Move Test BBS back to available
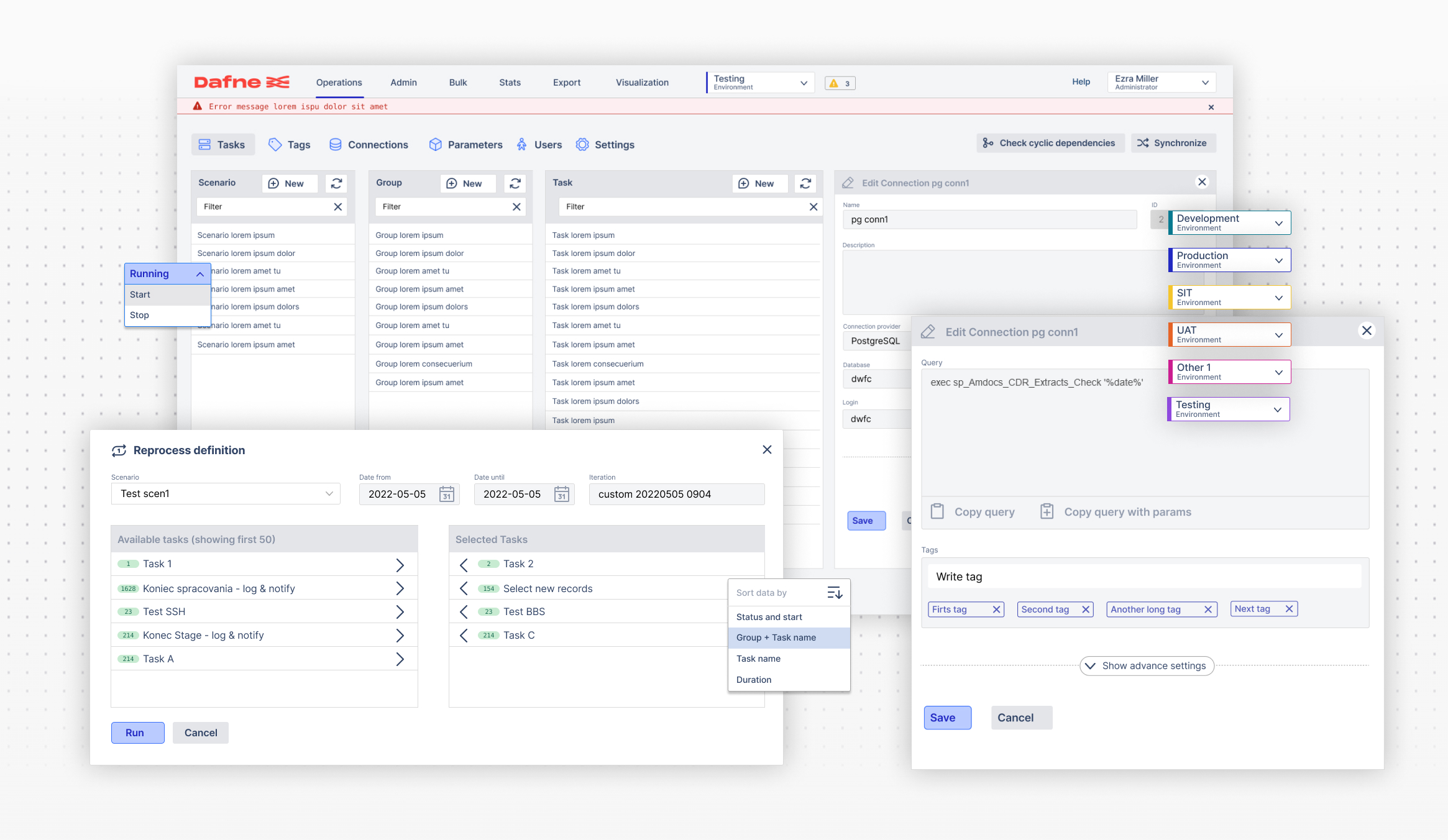The image size is (1448, 840). [464, 612]
